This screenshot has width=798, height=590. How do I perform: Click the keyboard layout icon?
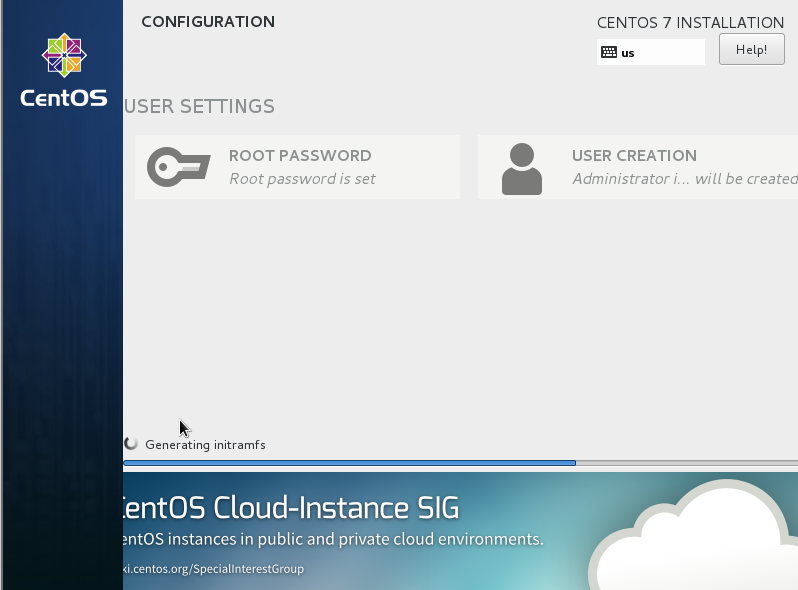609,52
